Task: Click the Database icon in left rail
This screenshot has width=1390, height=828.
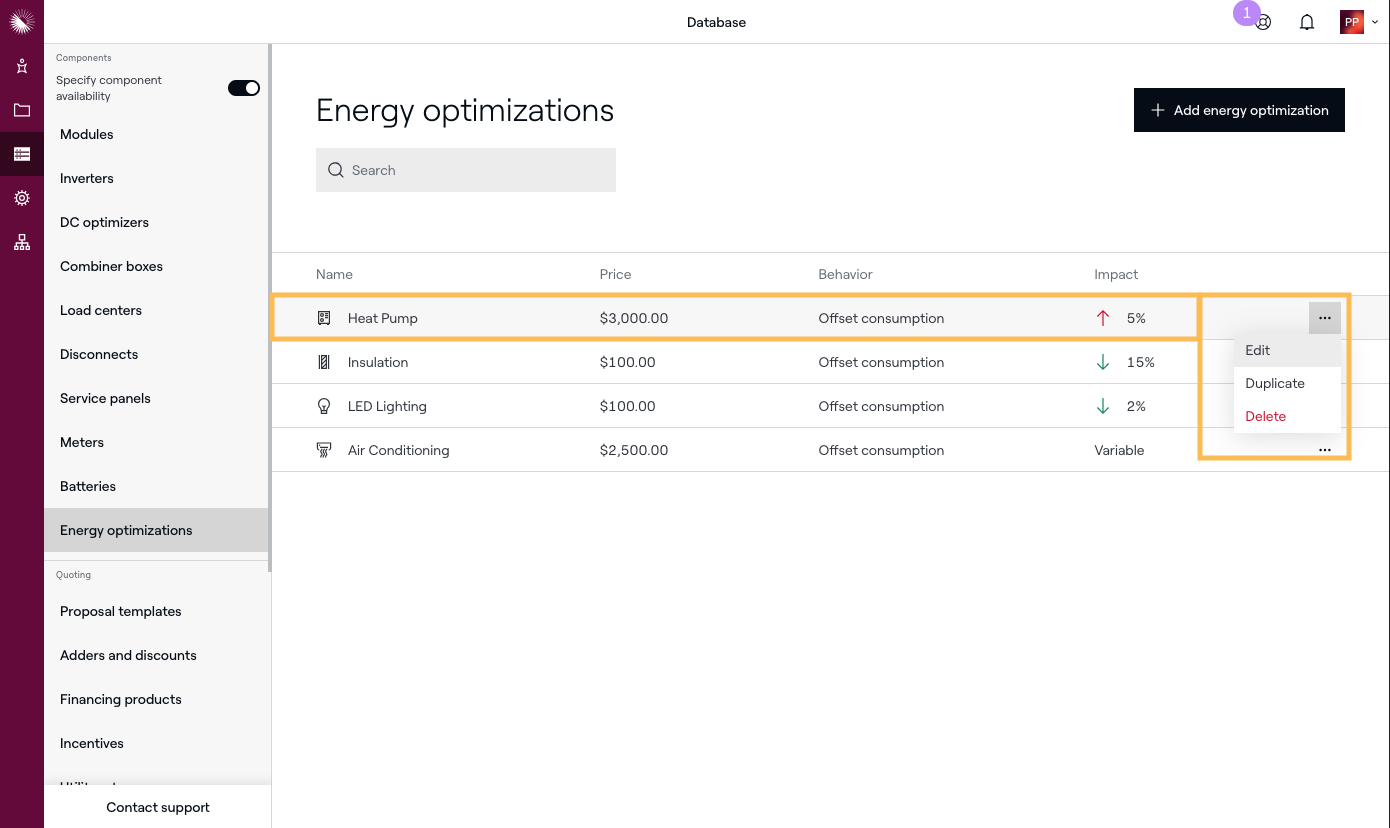Action: (x=22, y=154)
